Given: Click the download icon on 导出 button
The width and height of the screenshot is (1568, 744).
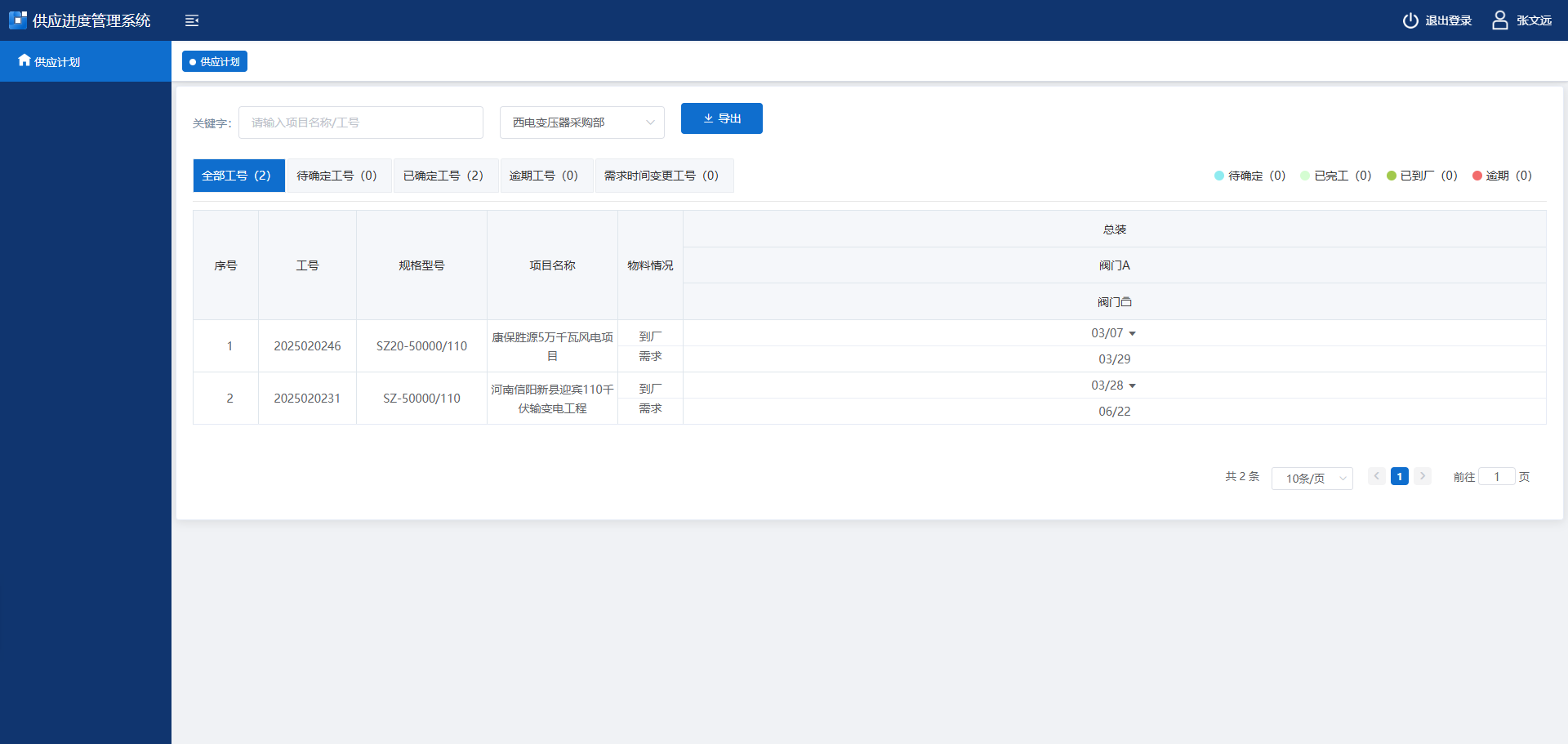Looking at the screenshot, I should click(x=708, y=118).
